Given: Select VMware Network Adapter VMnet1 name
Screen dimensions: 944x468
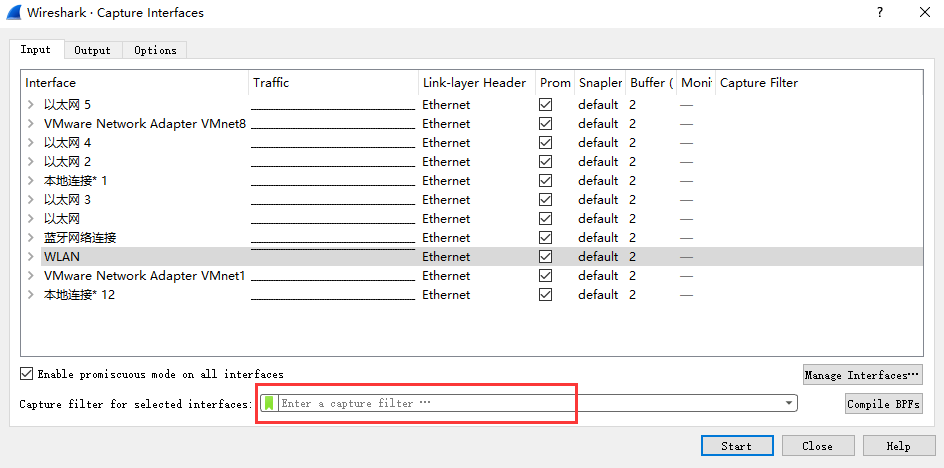Looking at the screenshot, I should click(x=145, y=275).
